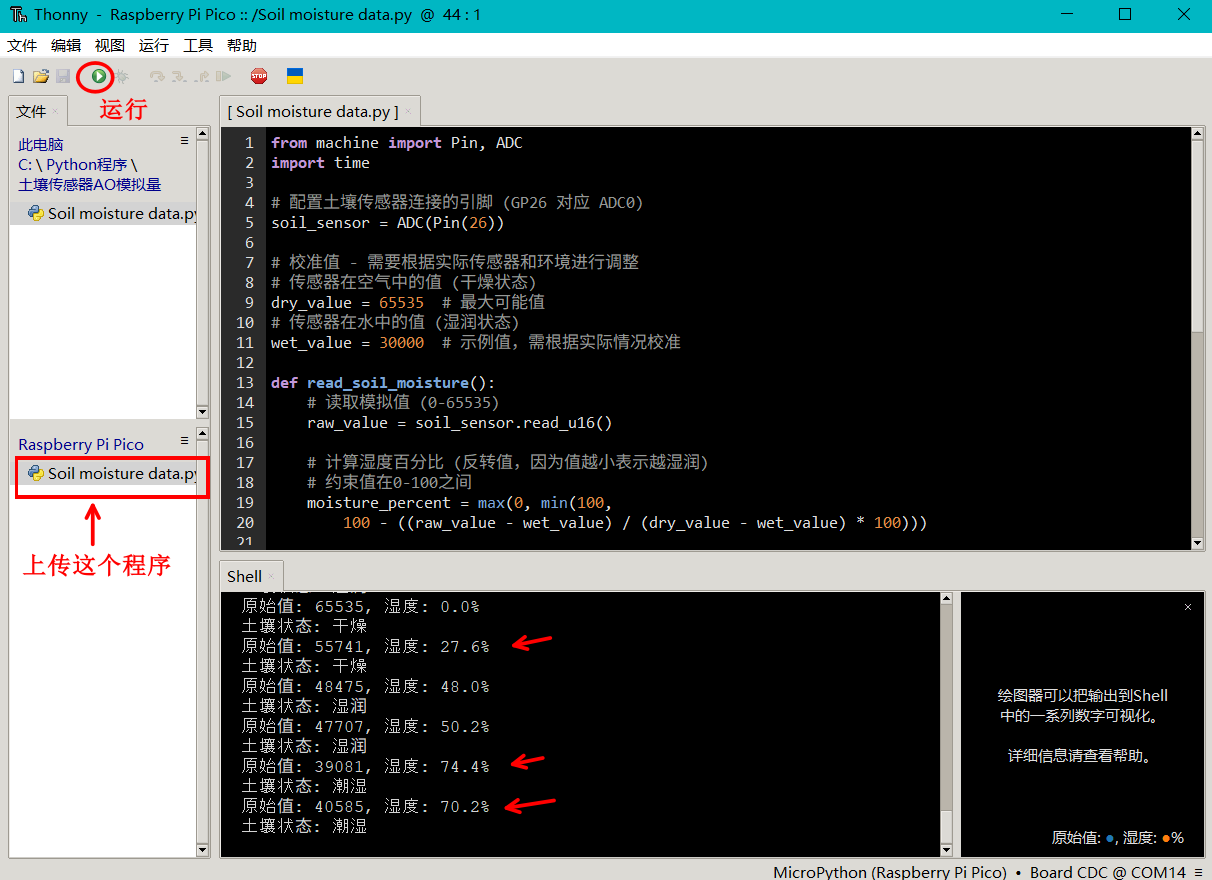The height and width of the screenshot is (880, 1212).
Task: Click the debug bug icon
Action: (122, 76)
